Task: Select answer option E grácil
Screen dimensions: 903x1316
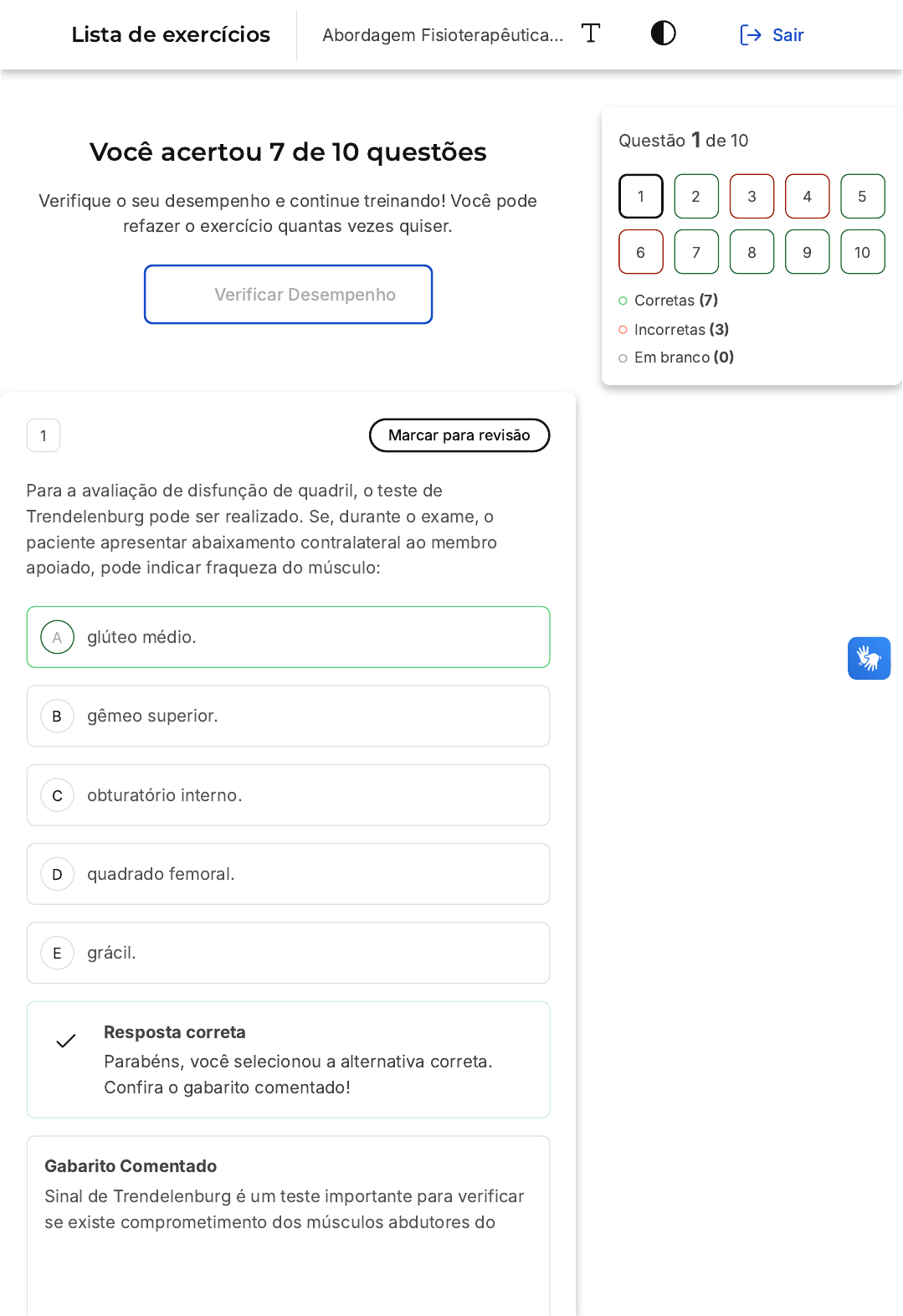Action: point(288,953)
